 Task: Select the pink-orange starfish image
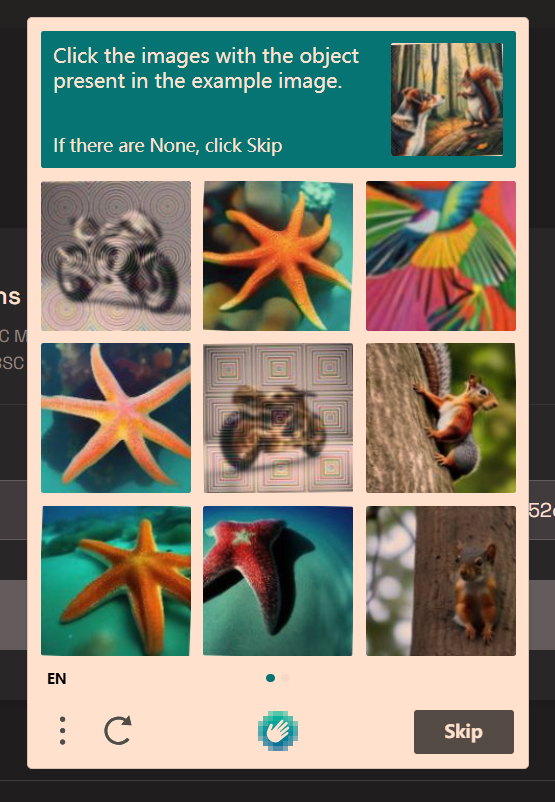click(x=116, y=418)
